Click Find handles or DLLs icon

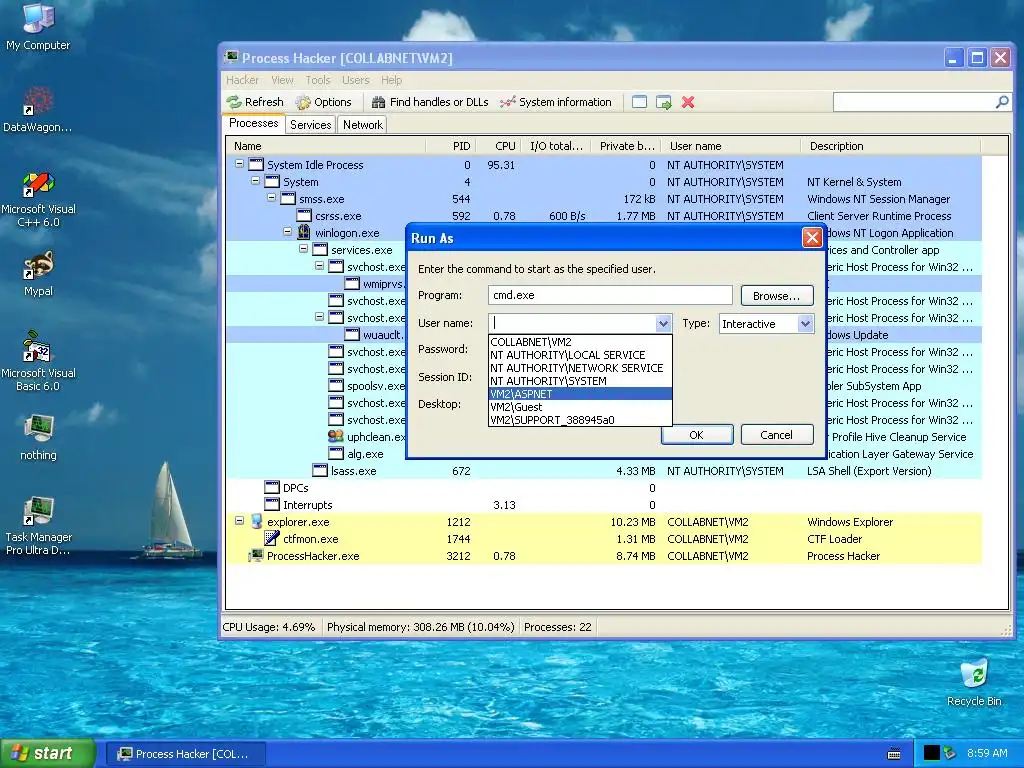378,102
